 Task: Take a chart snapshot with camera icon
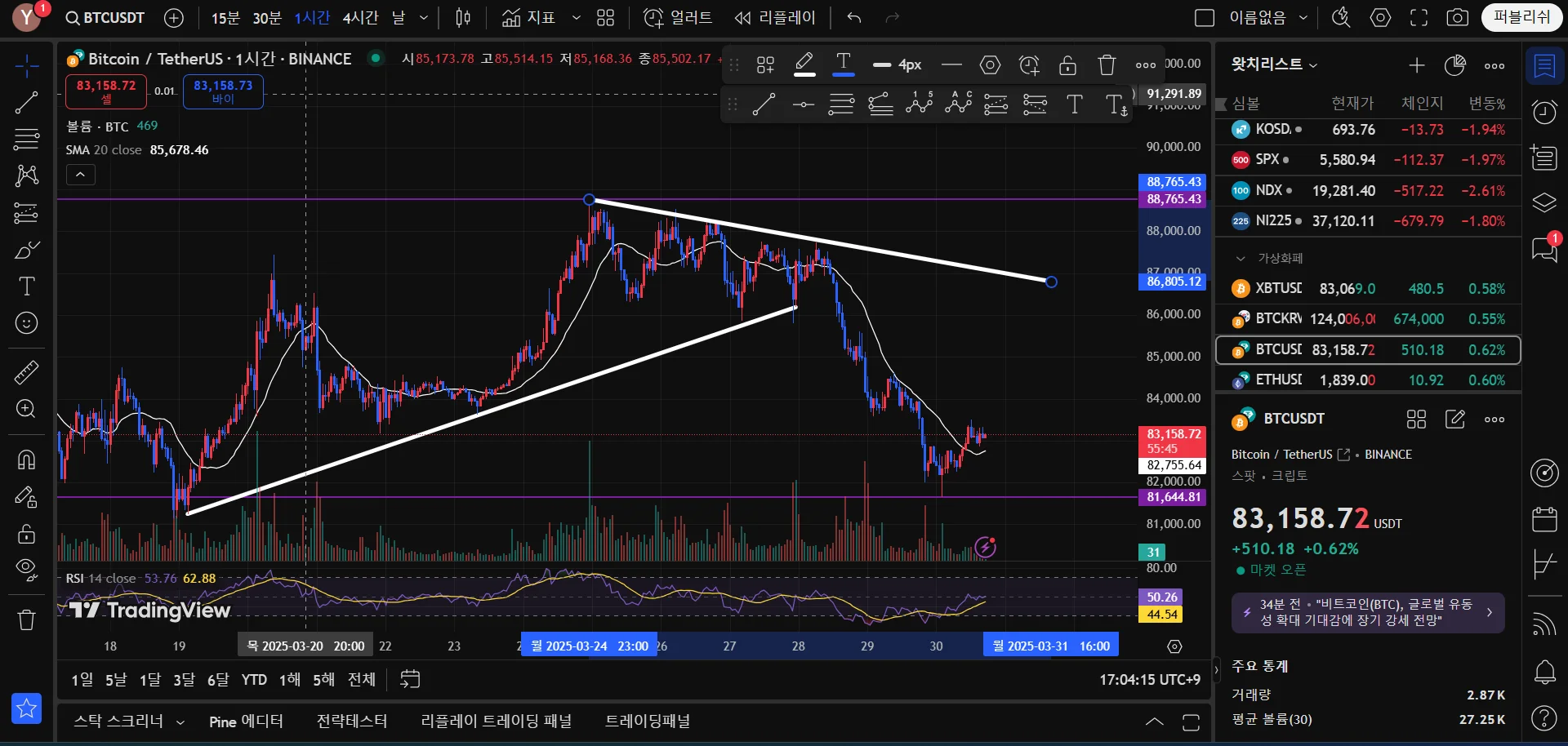(x=1458, y=18)
